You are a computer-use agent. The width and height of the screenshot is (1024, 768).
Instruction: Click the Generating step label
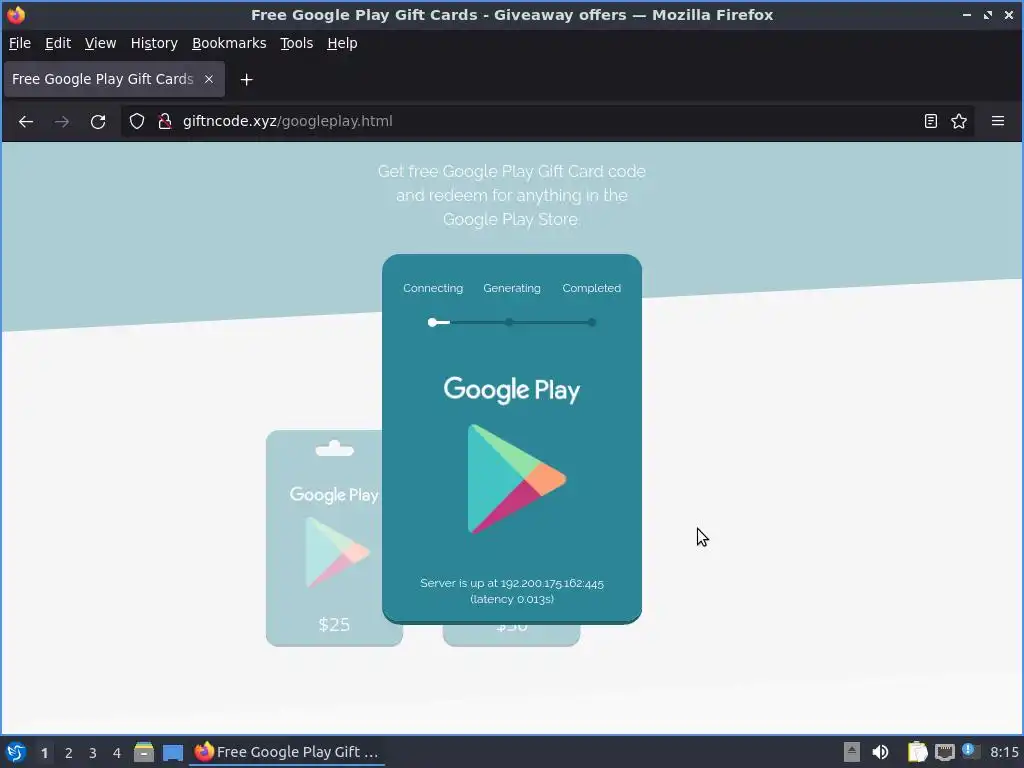pyautogui.click(x=512, y=288)
